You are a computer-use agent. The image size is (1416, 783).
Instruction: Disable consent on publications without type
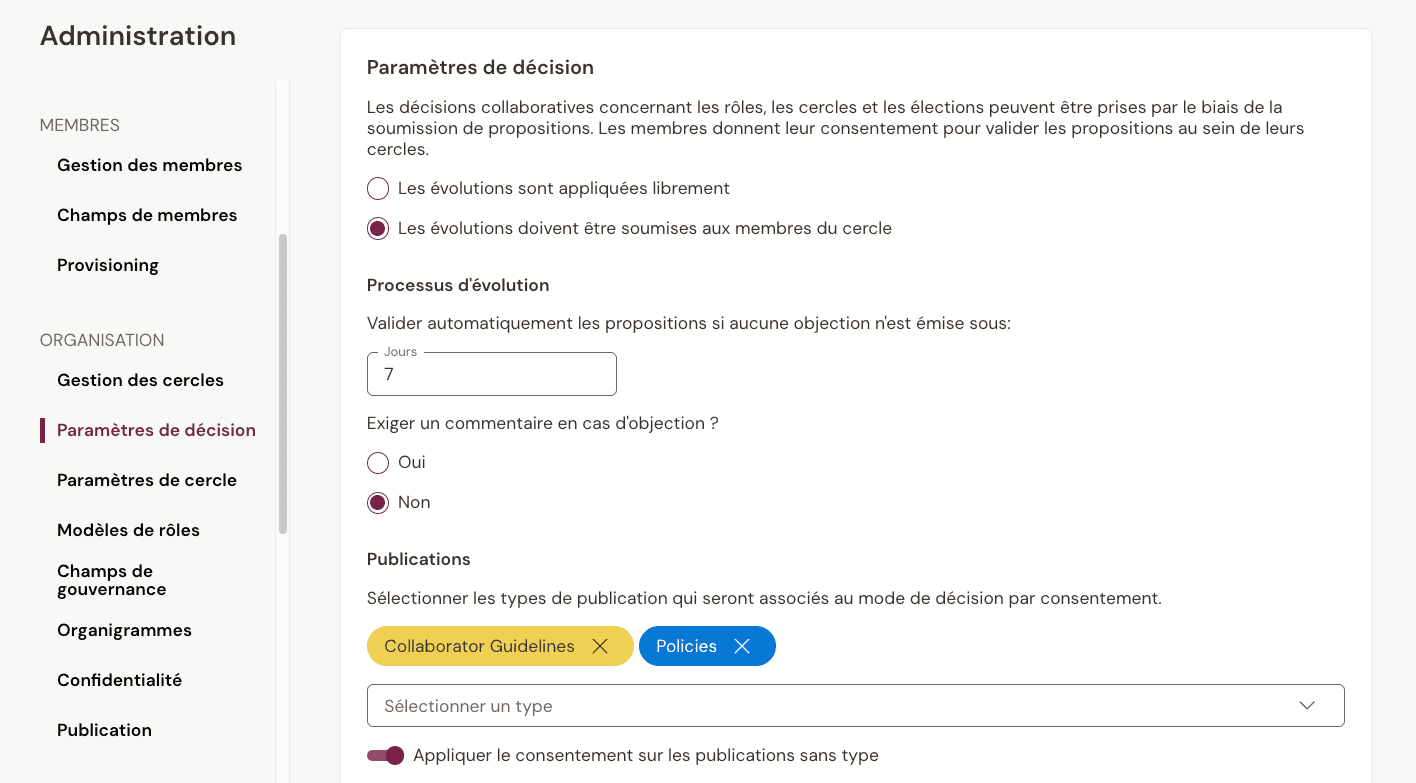point(385,755)
